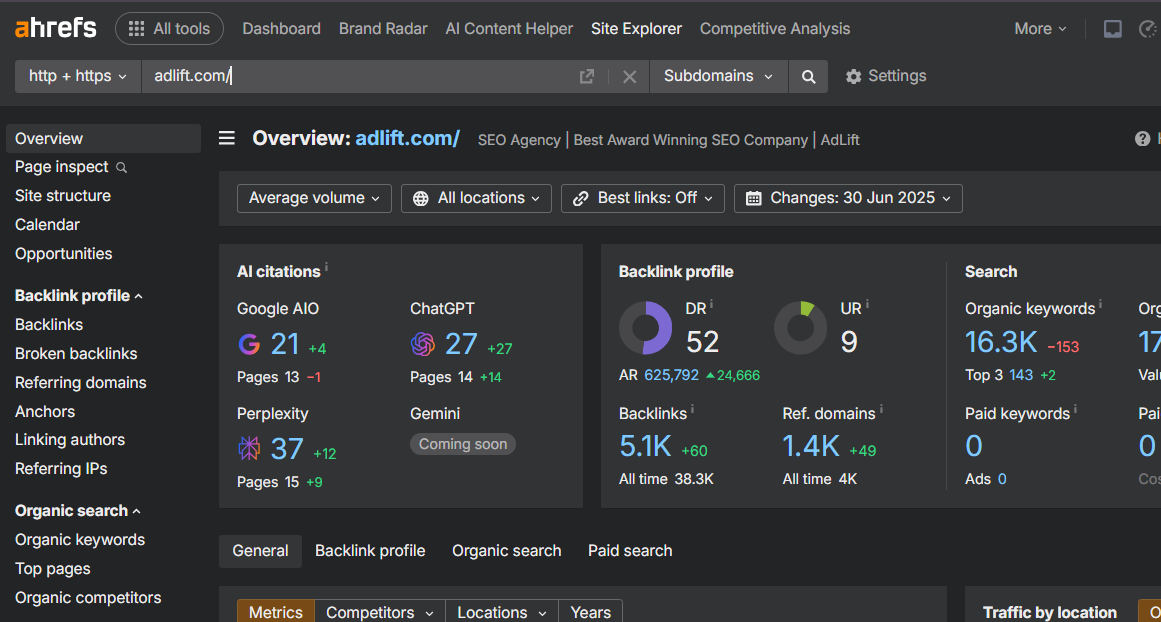Click Ref. domains value 1.4K
This screenshot has height=622, width=1161.
(x=811, y=447)
